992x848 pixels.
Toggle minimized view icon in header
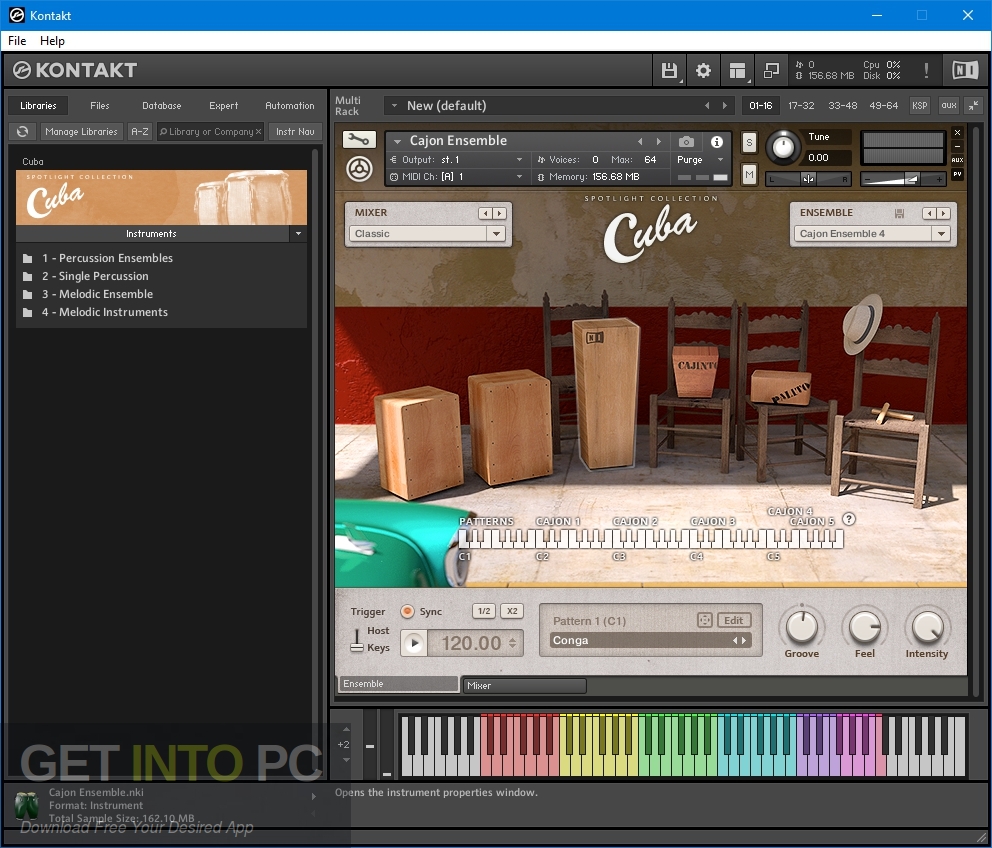click(771, 70)
